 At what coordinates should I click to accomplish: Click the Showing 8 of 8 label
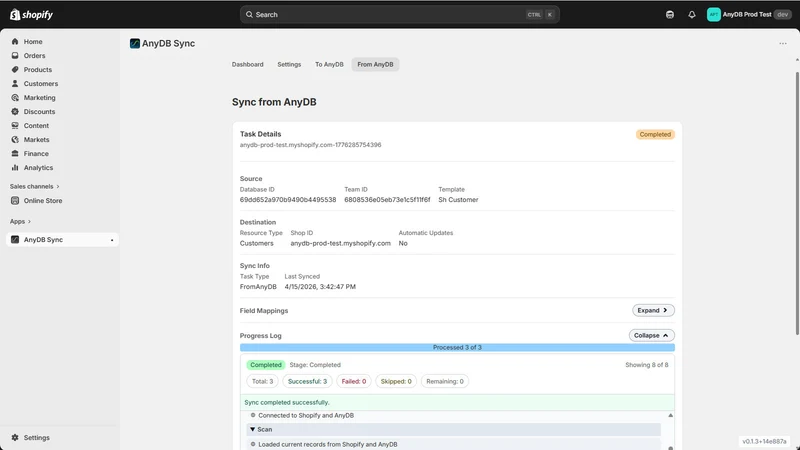646,365
